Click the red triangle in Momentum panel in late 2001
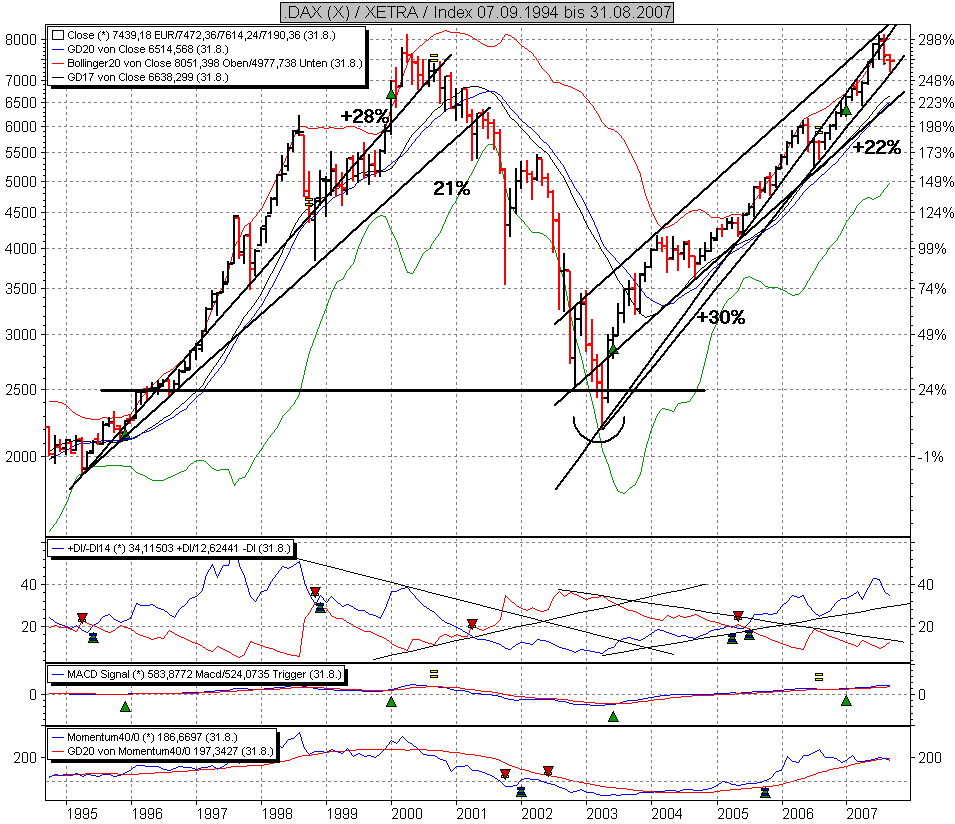 tap(505, 774)
